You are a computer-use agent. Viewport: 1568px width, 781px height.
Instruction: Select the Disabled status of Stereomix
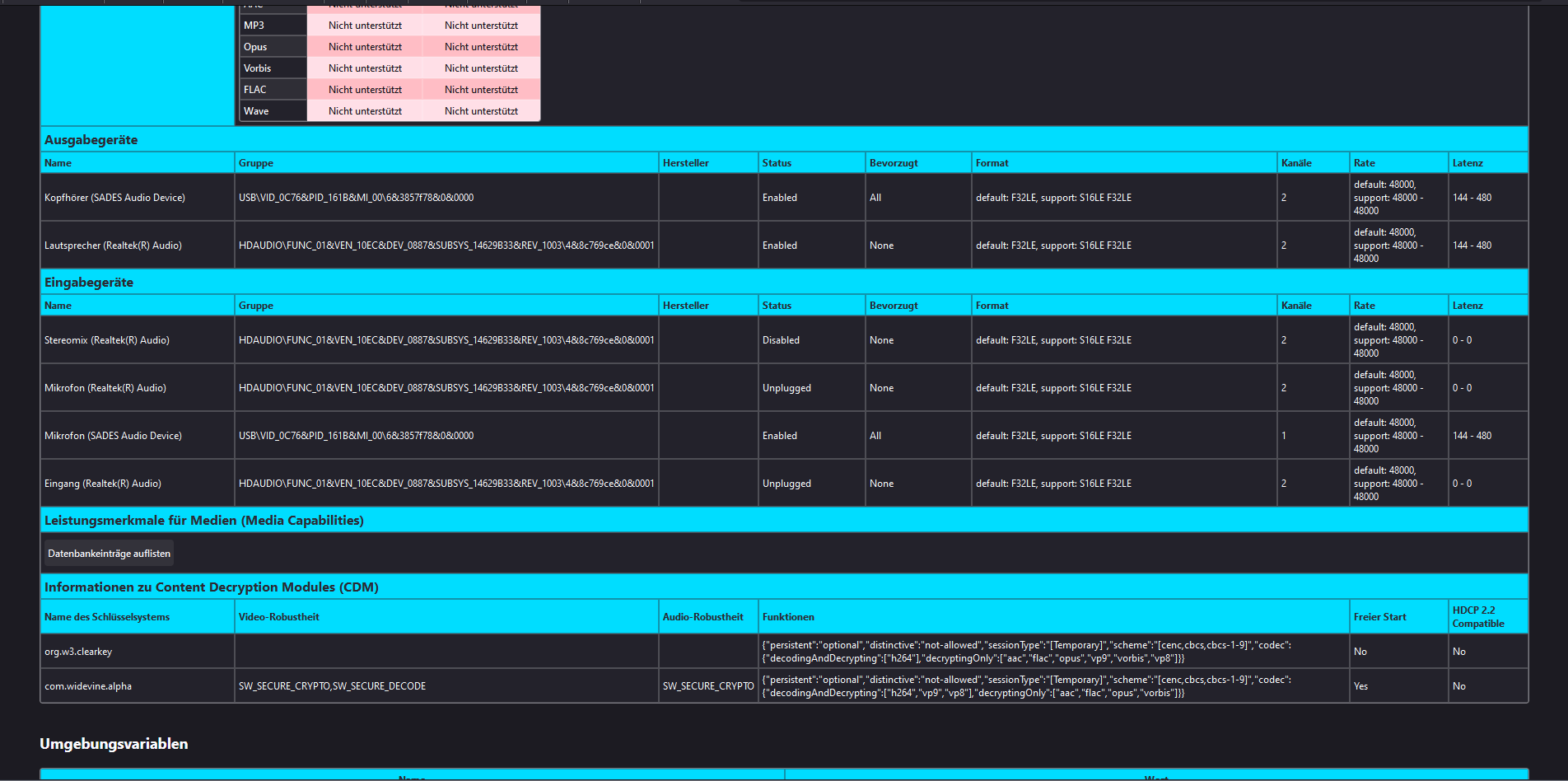click(781, 340)
